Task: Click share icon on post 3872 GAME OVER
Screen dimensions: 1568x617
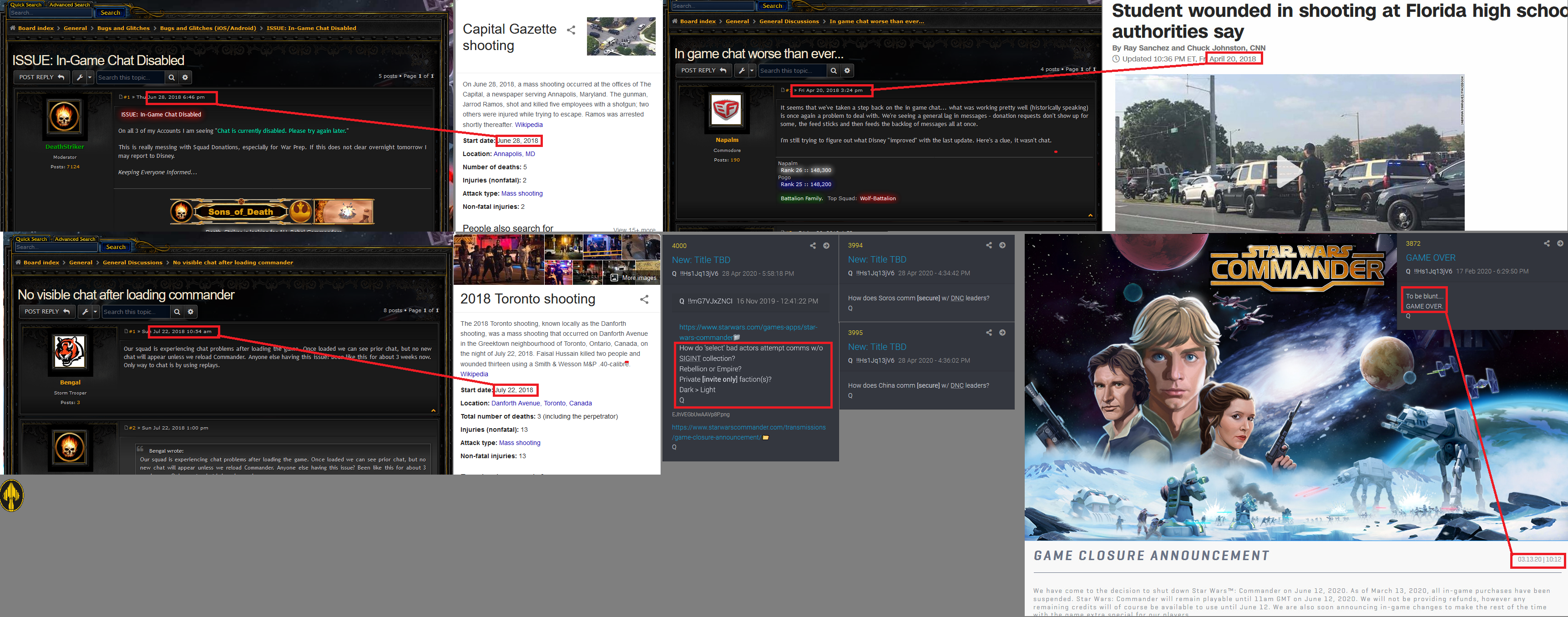Action: coord(1547,243)
